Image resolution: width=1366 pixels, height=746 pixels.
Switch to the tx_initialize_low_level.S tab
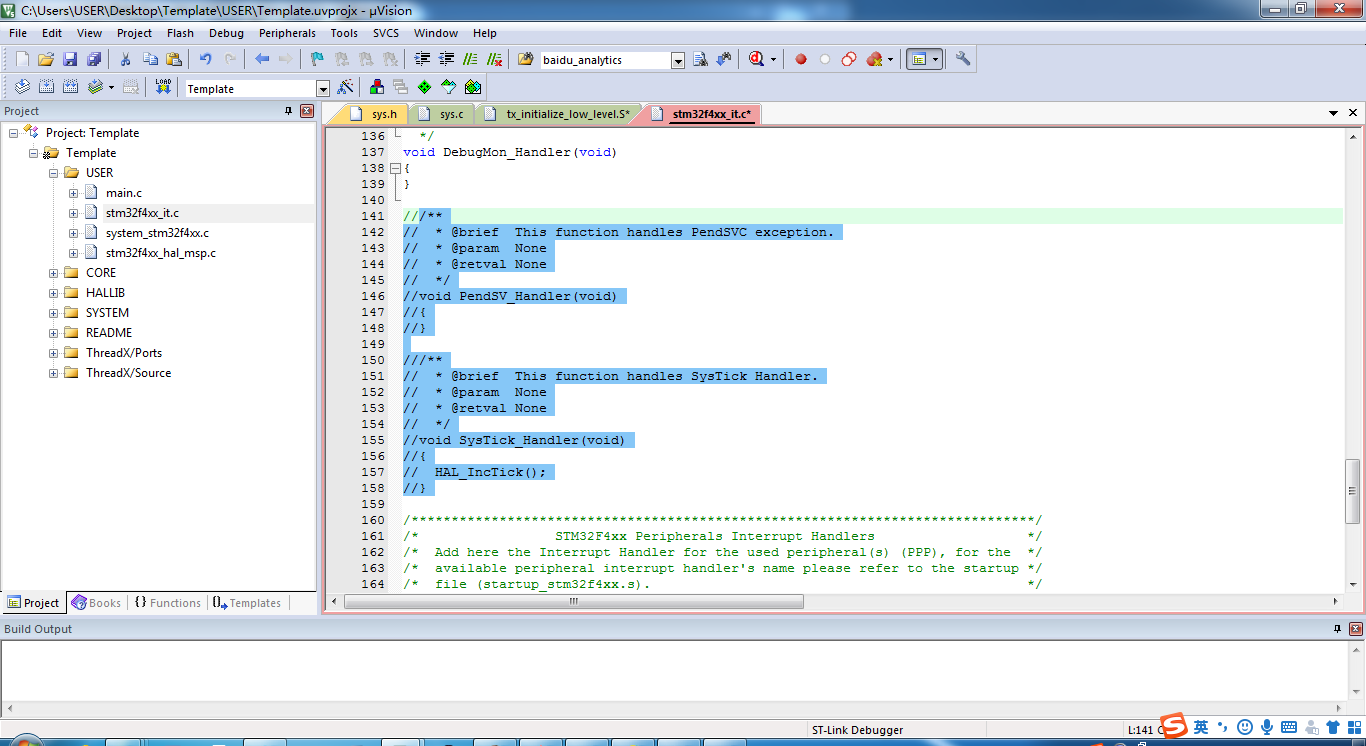tap(566, 114)
